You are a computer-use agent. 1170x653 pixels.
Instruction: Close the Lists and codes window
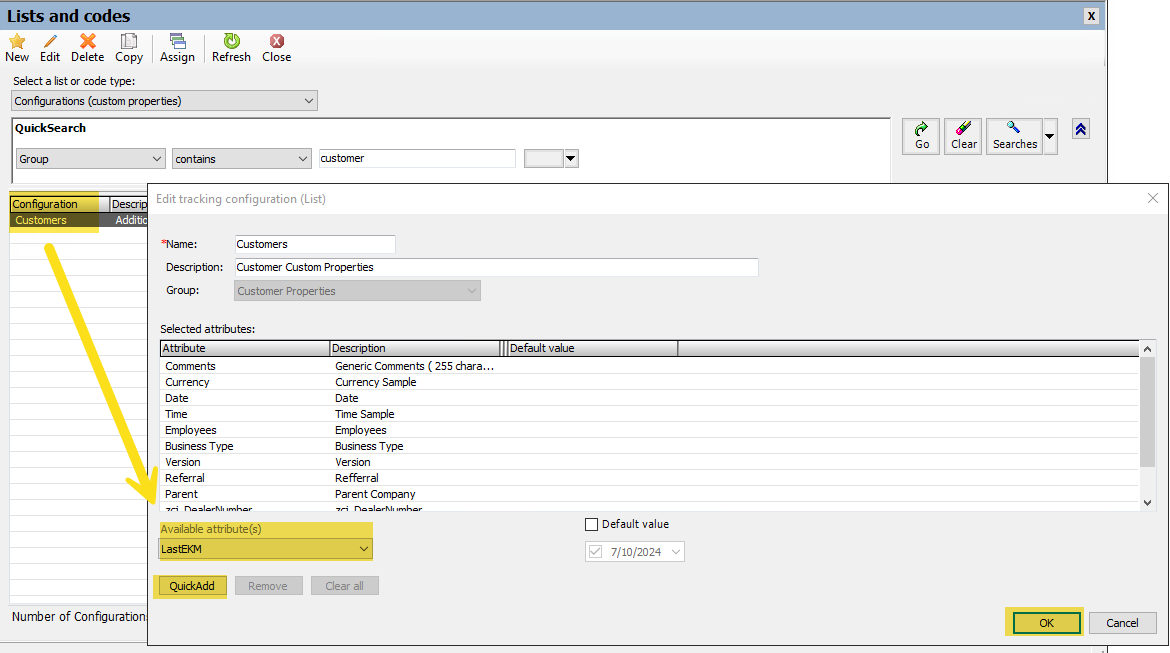click(x=1091, y=16)
